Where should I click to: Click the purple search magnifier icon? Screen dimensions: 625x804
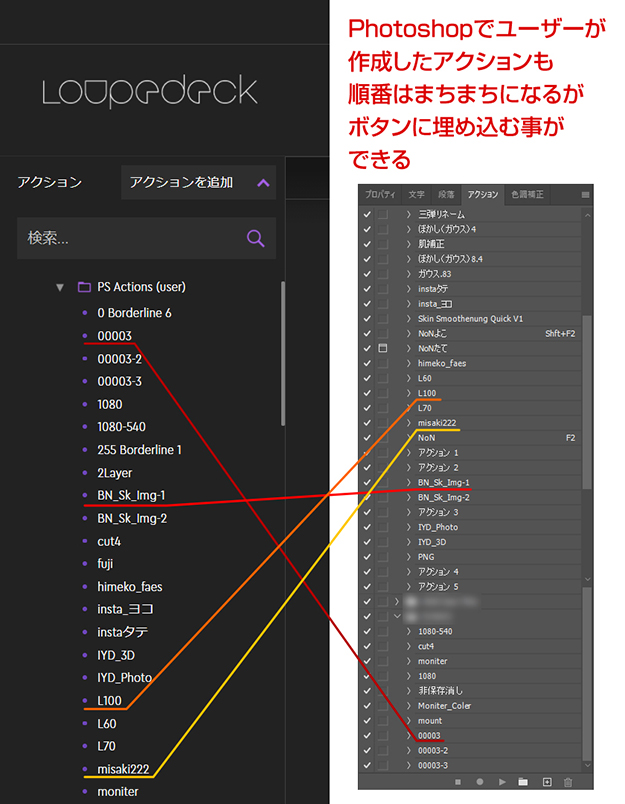[255, 238]
